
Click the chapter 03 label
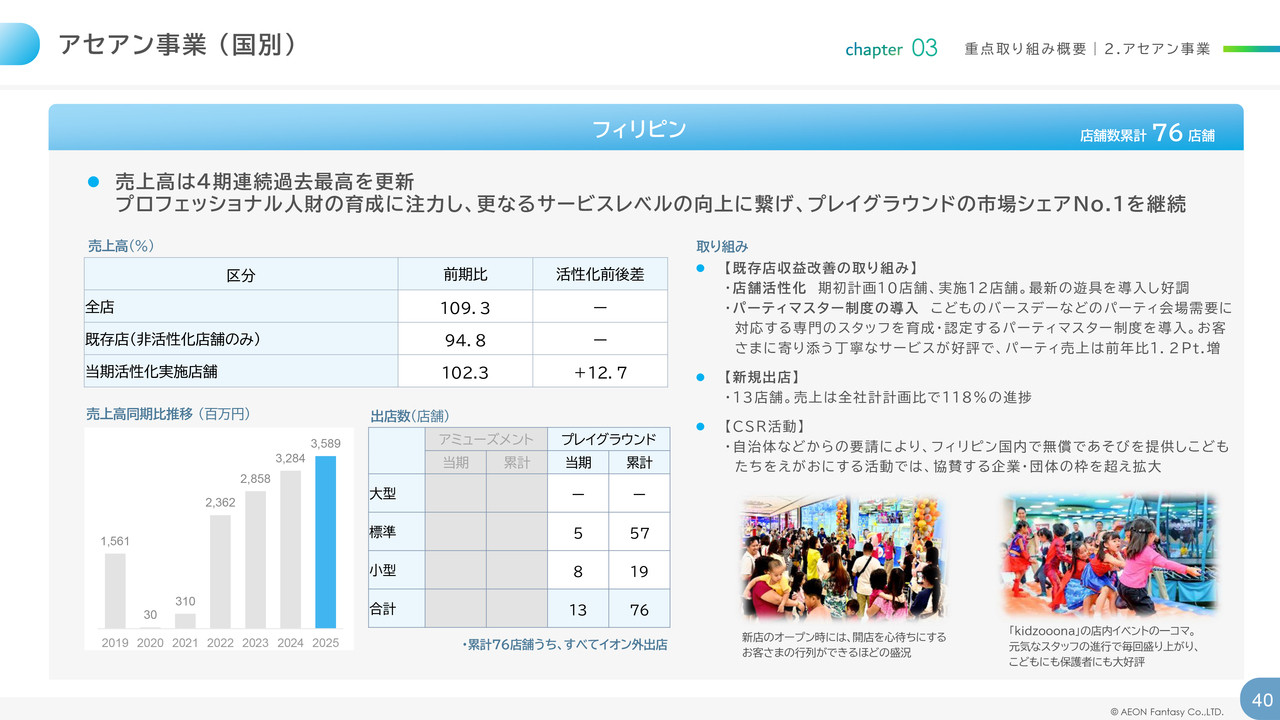pyautogui.click(x=891, y=48)
